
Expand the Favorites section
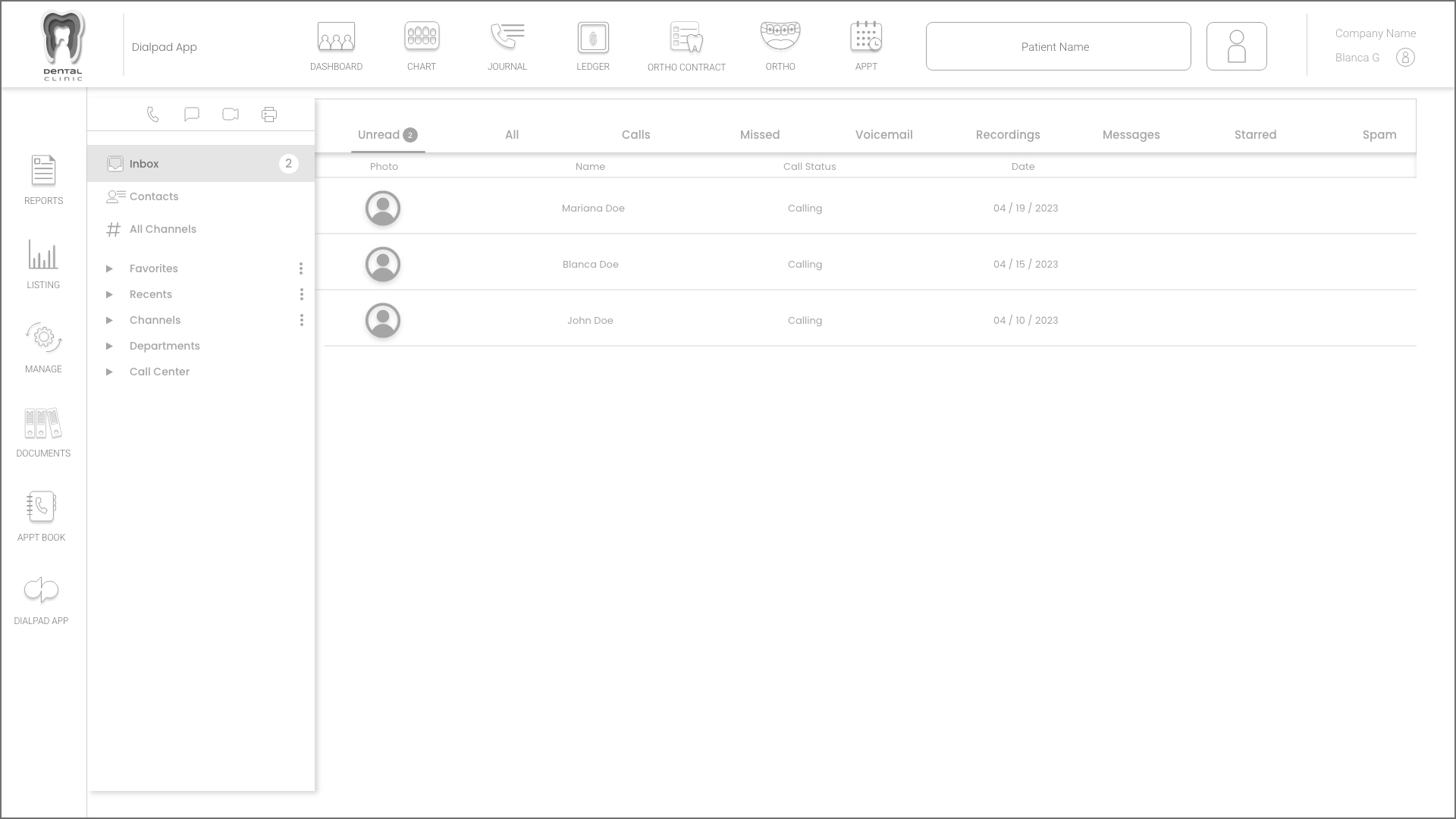(x=109, y=268)
